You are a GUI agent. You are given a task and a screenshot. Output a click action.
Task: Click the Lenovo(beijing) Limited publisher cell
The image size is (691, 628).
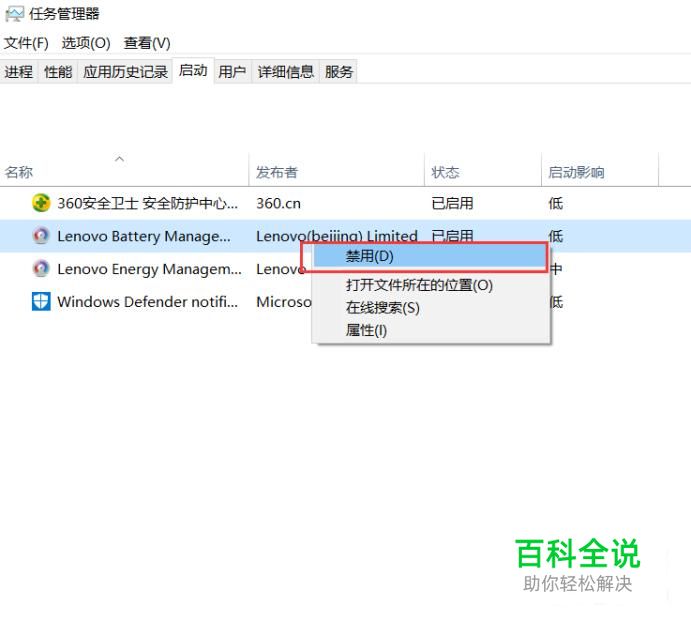[x=337, y=236]
